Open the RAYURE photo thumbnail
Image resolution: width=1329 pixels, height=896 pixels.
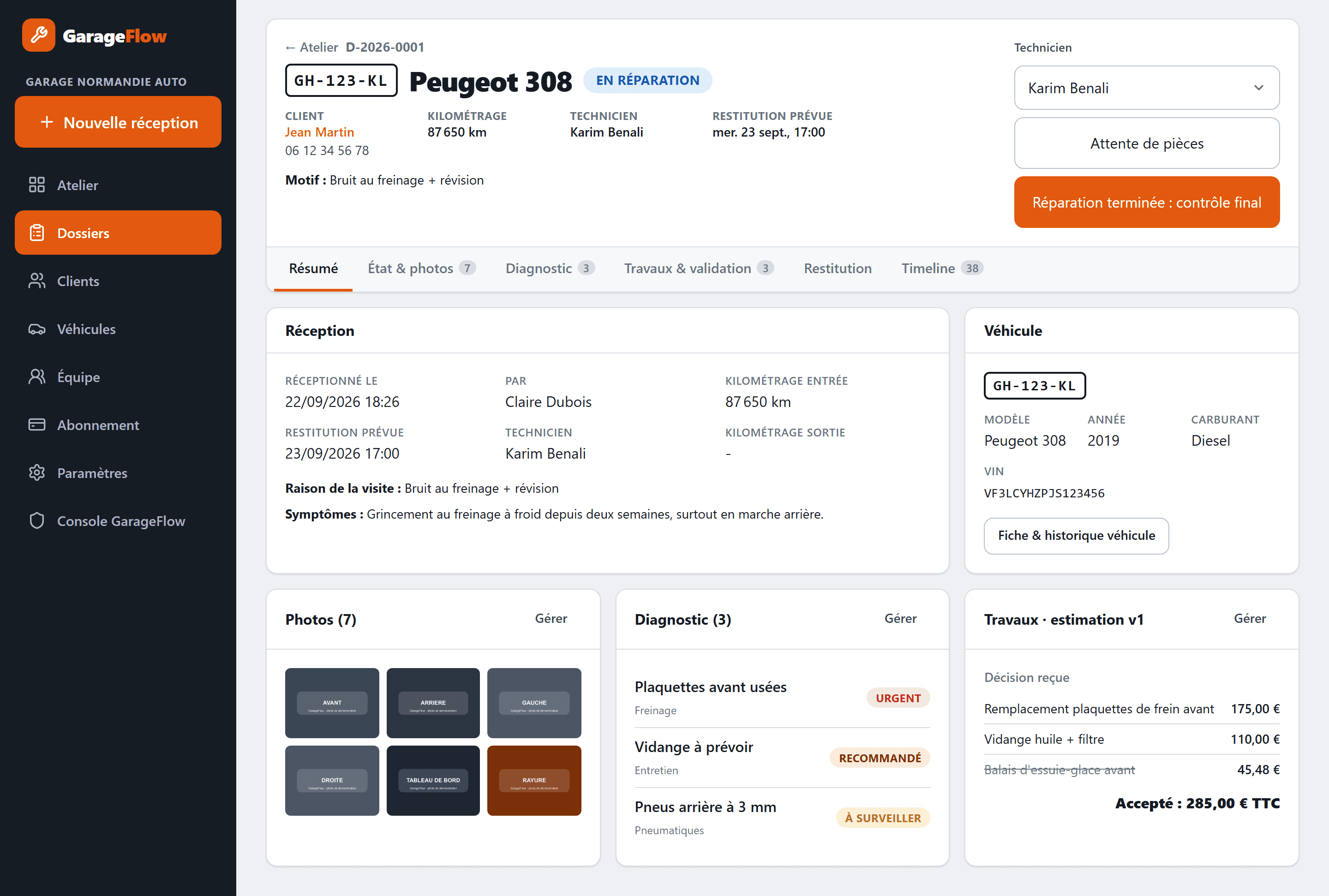(533, 780)
